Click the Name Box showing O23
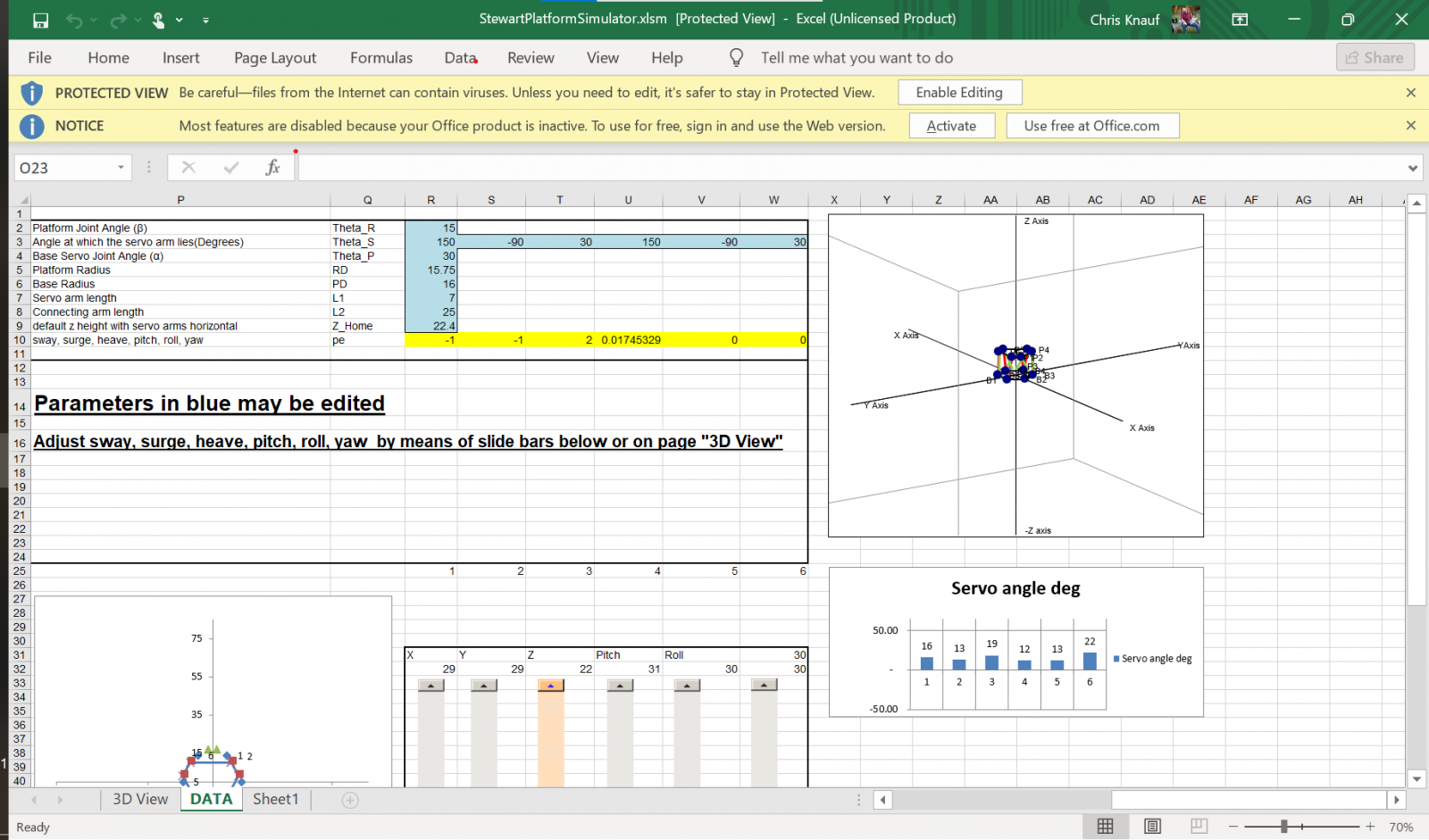Image resolution: width=1429 pixels, height=840 pixels. click(64, 168)
